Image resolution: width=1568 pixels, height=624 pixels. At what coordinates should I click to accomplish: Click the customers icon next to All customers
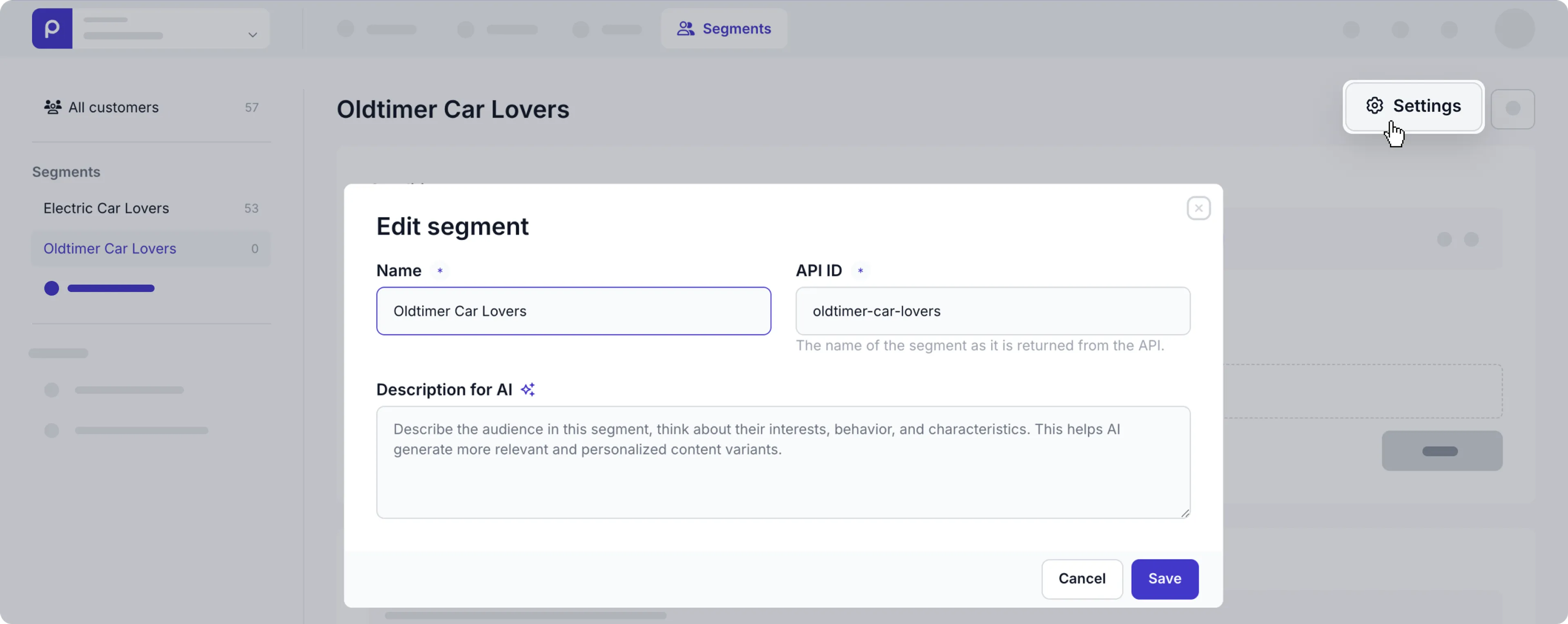point(52,107)
